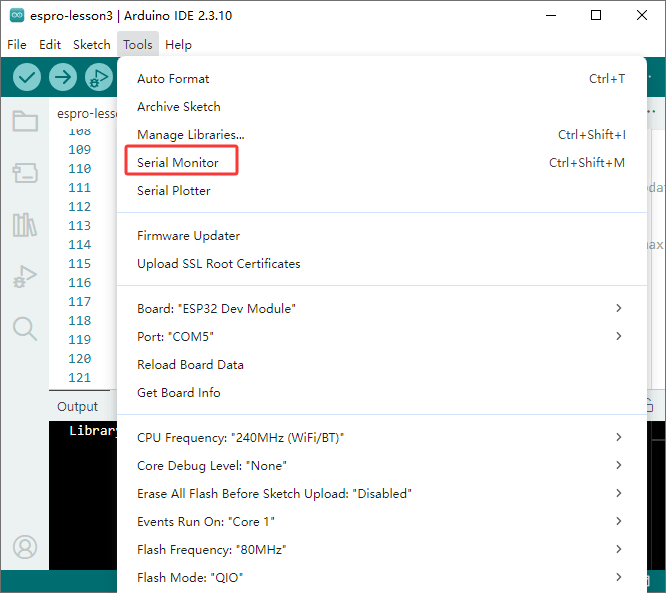Open the File menu

17,45
